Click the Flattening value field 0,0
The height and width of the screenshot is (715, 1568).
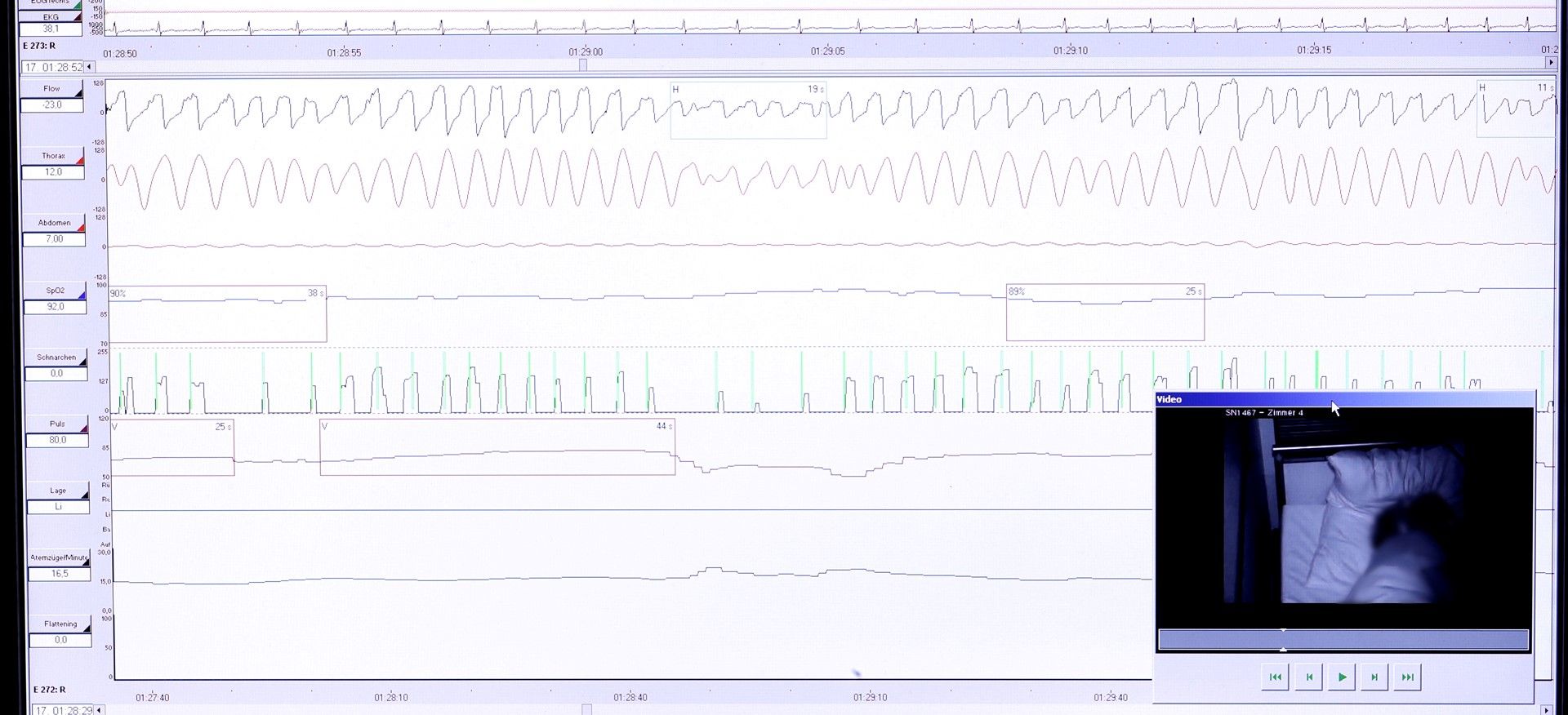60,640
